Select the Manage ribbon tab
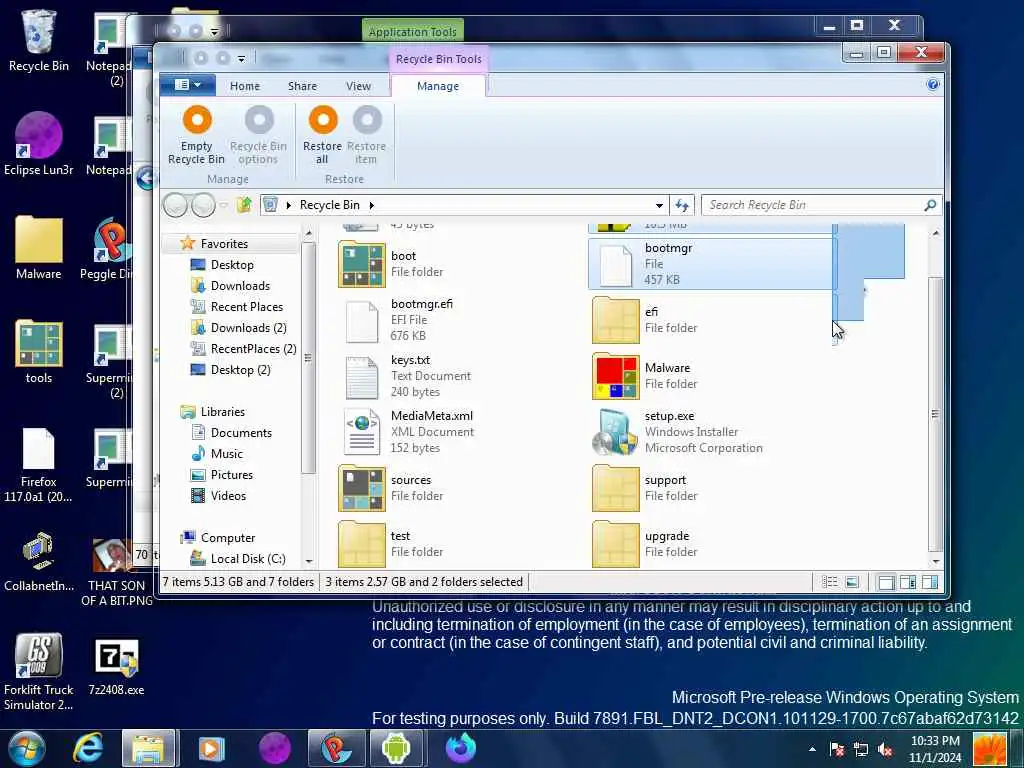This screenshot has height=768, width=1024. click(x=438, y=86)
